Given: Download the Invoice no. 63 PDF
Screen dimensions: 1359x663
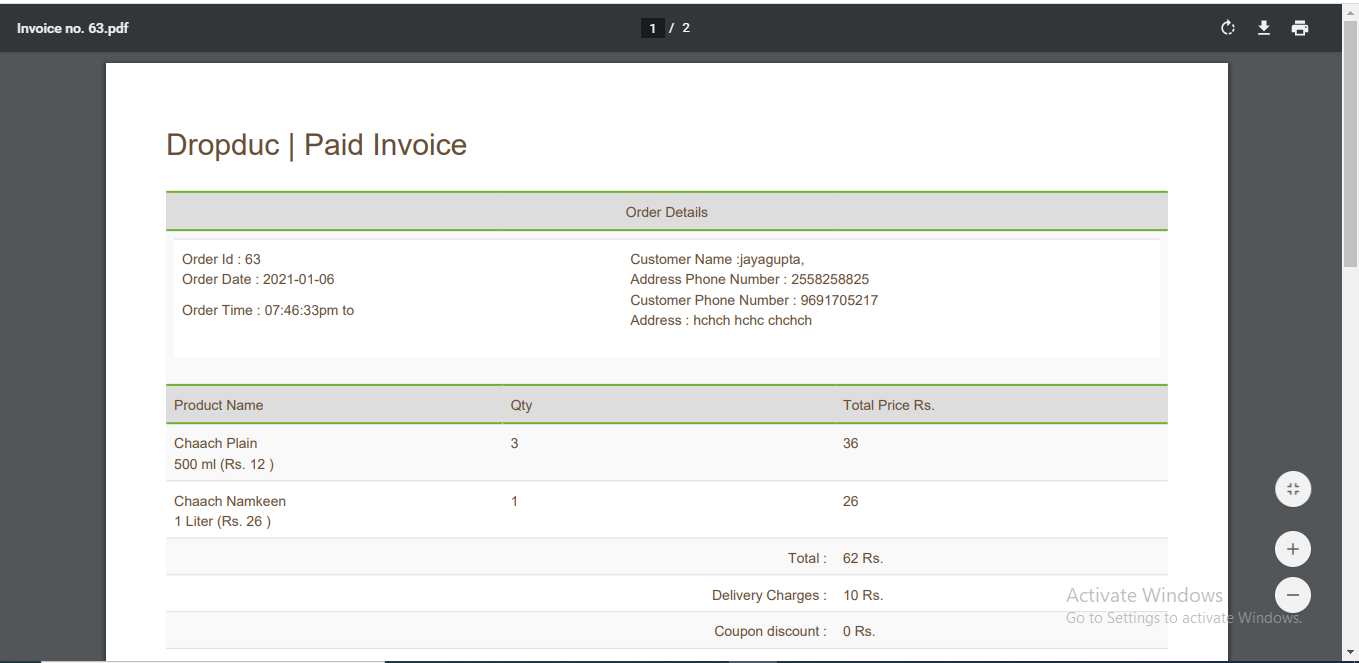Looking at the screenshot, I should pyautogui.click(x=1264, y=28).
